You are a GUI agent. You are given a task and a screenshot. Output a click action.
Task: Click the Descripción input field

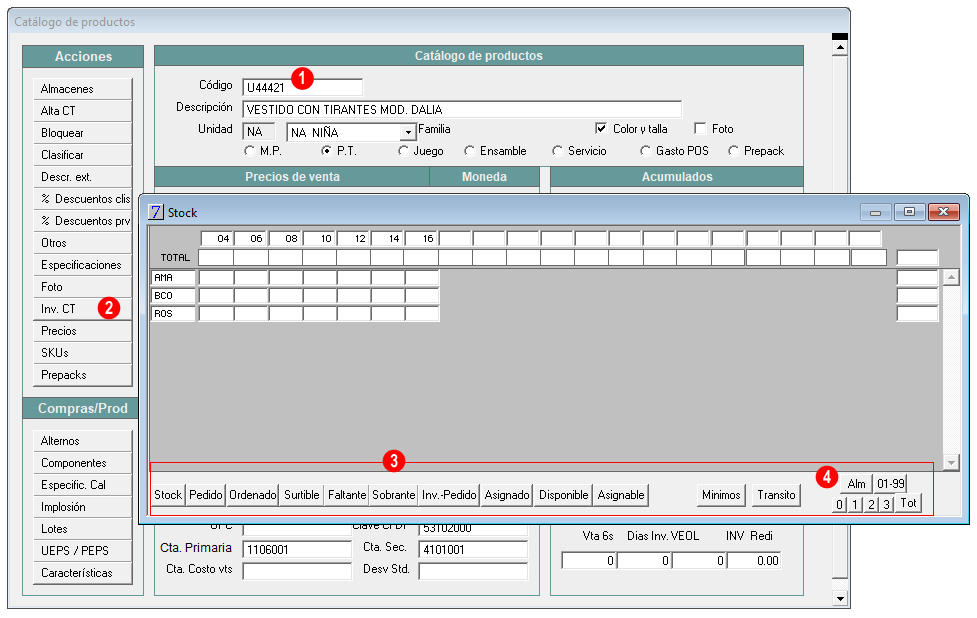click(x=462, y=110)
